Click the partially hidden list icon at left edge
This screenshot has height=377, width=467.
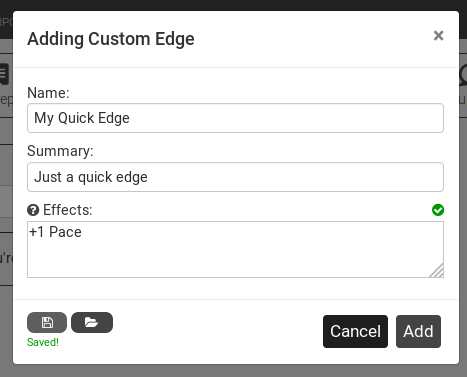pos(4,74)
